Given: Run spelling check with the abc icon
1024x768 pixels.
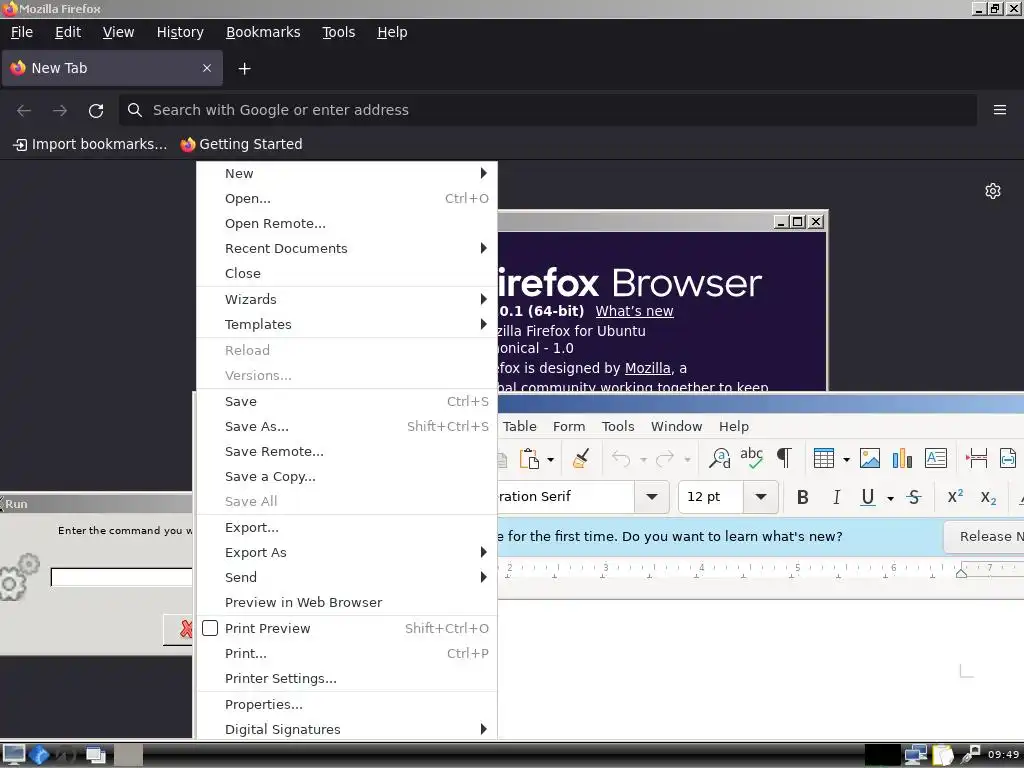Looking at the screenshot, I should coord(752,458).
